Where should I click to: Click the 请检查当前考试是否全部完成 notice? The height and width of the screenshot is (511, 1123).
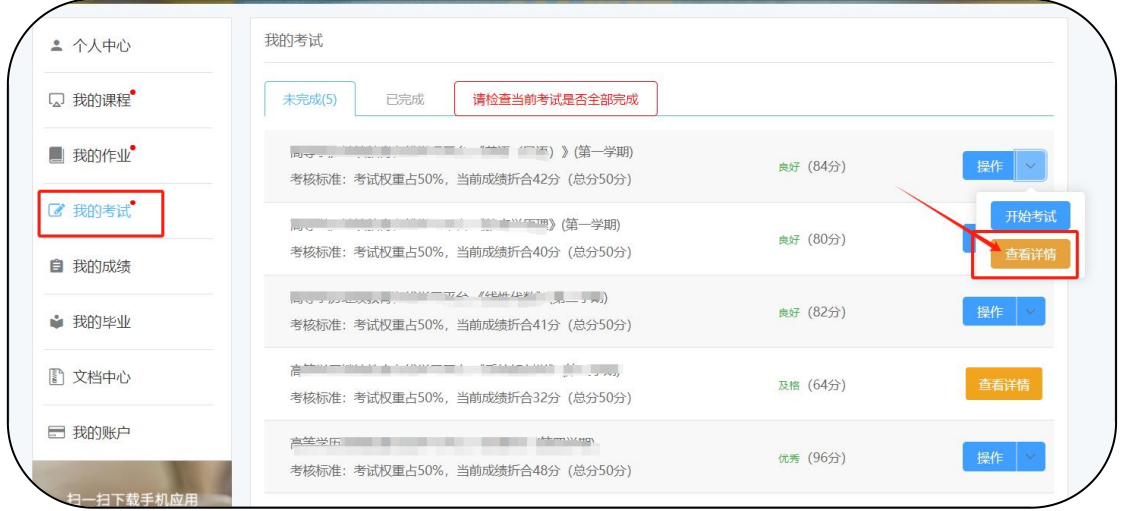(555, 99)
